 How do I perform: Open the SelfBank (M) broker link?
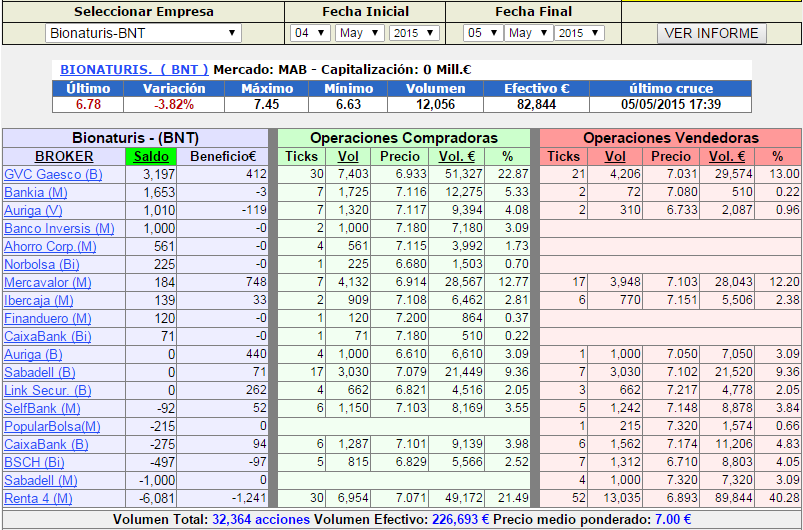point(43,409)
